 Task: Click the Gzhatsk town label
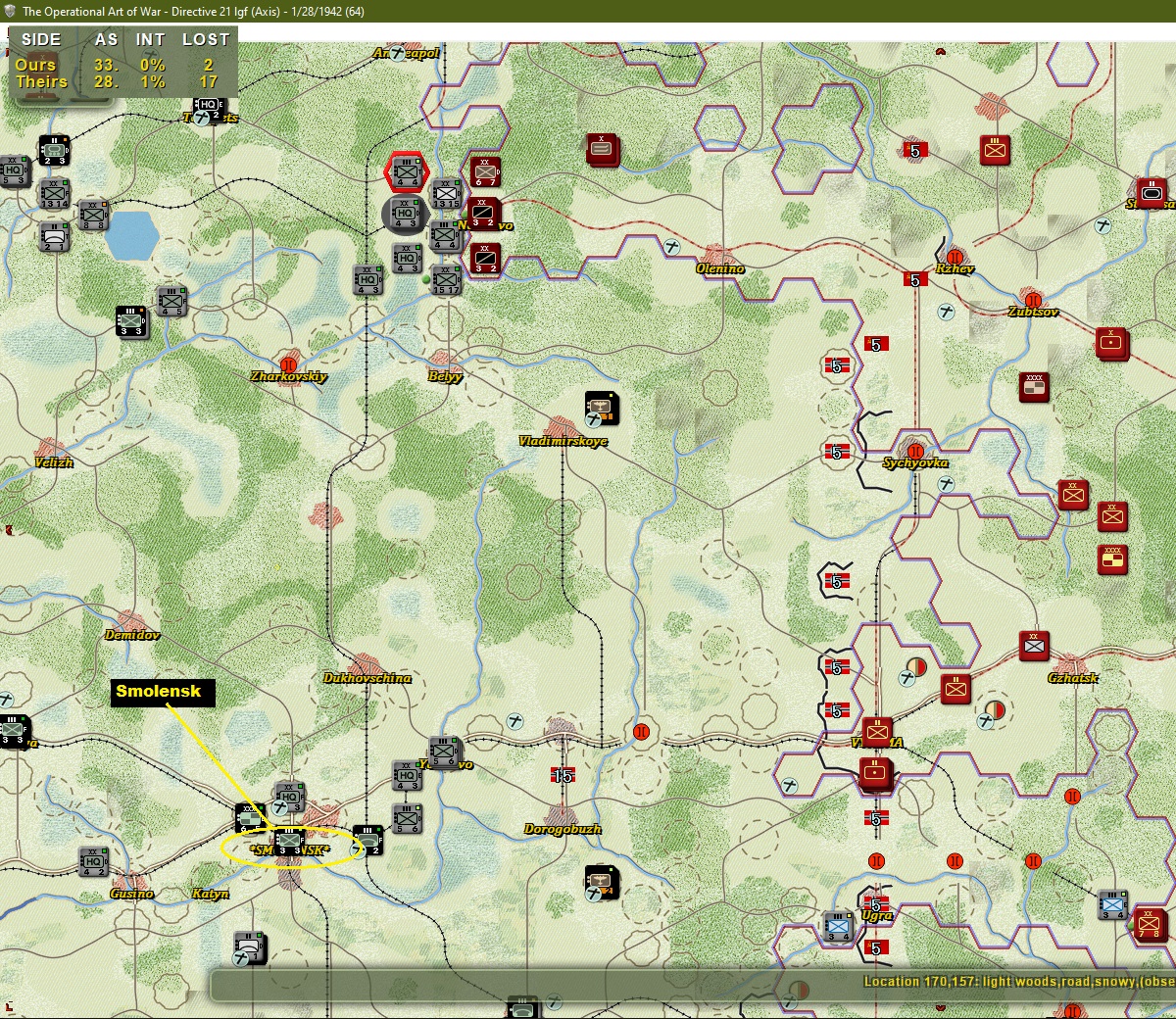click(1073, 678)
